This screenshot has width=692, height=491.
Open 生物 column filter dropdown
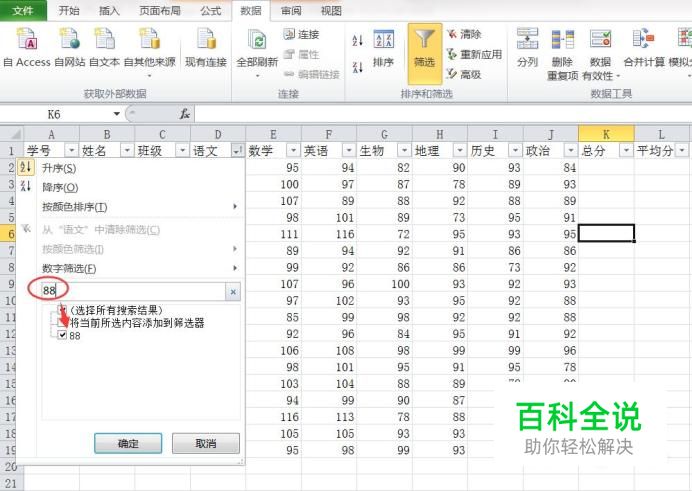pyautogui.click(x=404, y=151)
